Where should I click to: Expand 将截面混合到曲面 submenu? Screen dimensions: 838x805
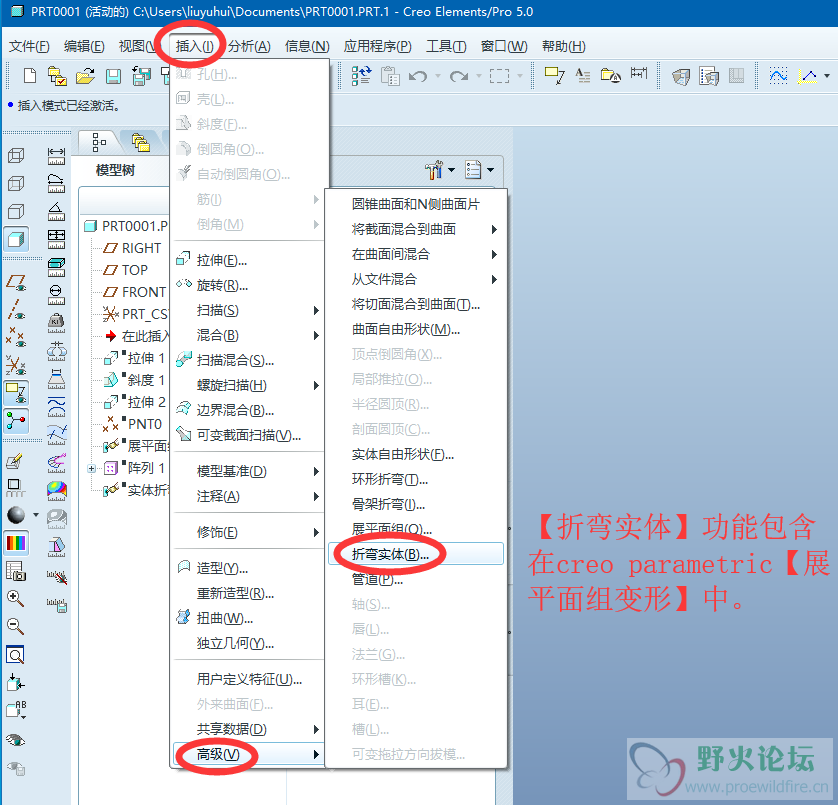(416, 229)
